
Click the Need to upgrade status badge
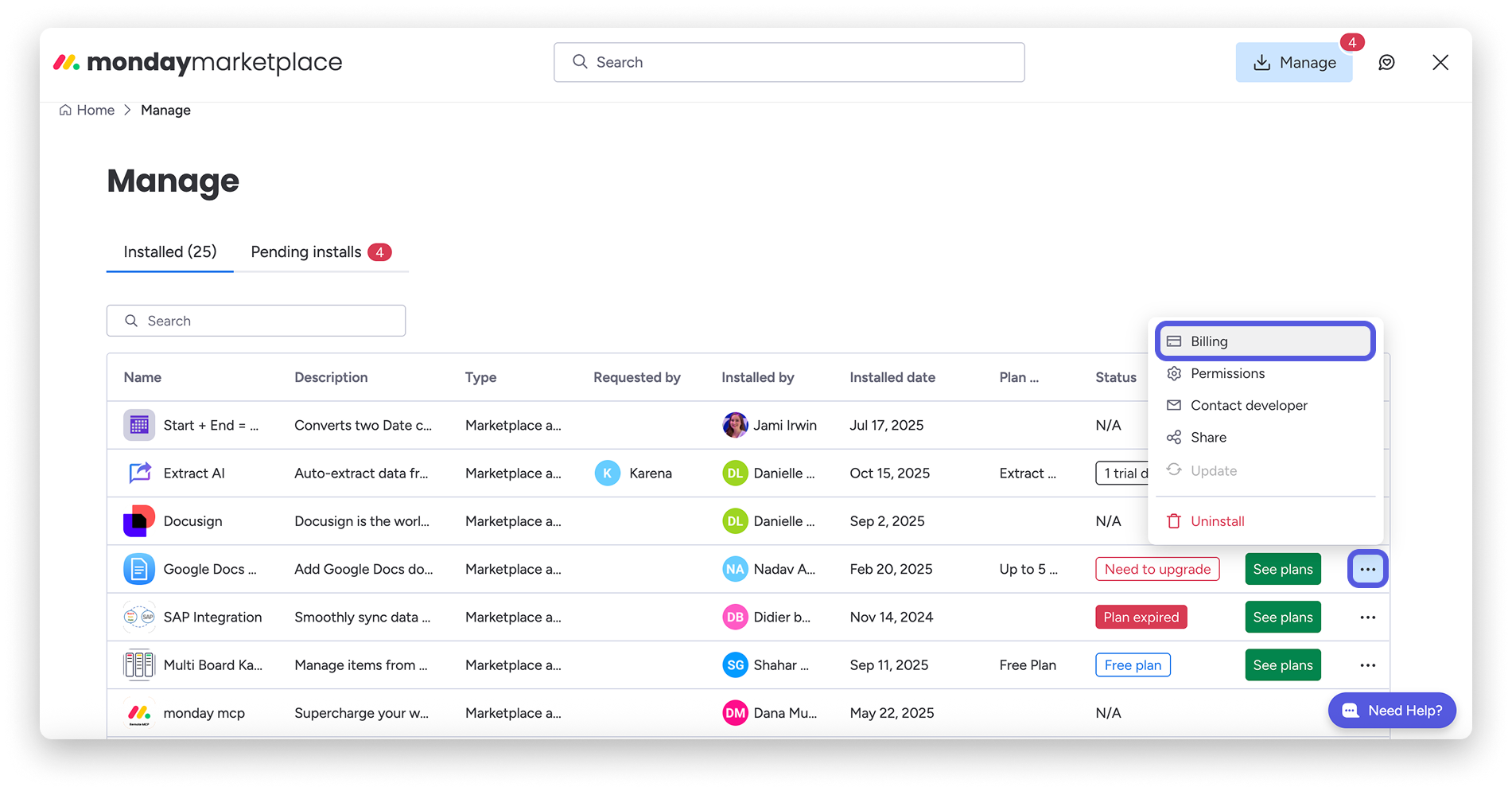pyautogui.click(x=1157, y=569)
